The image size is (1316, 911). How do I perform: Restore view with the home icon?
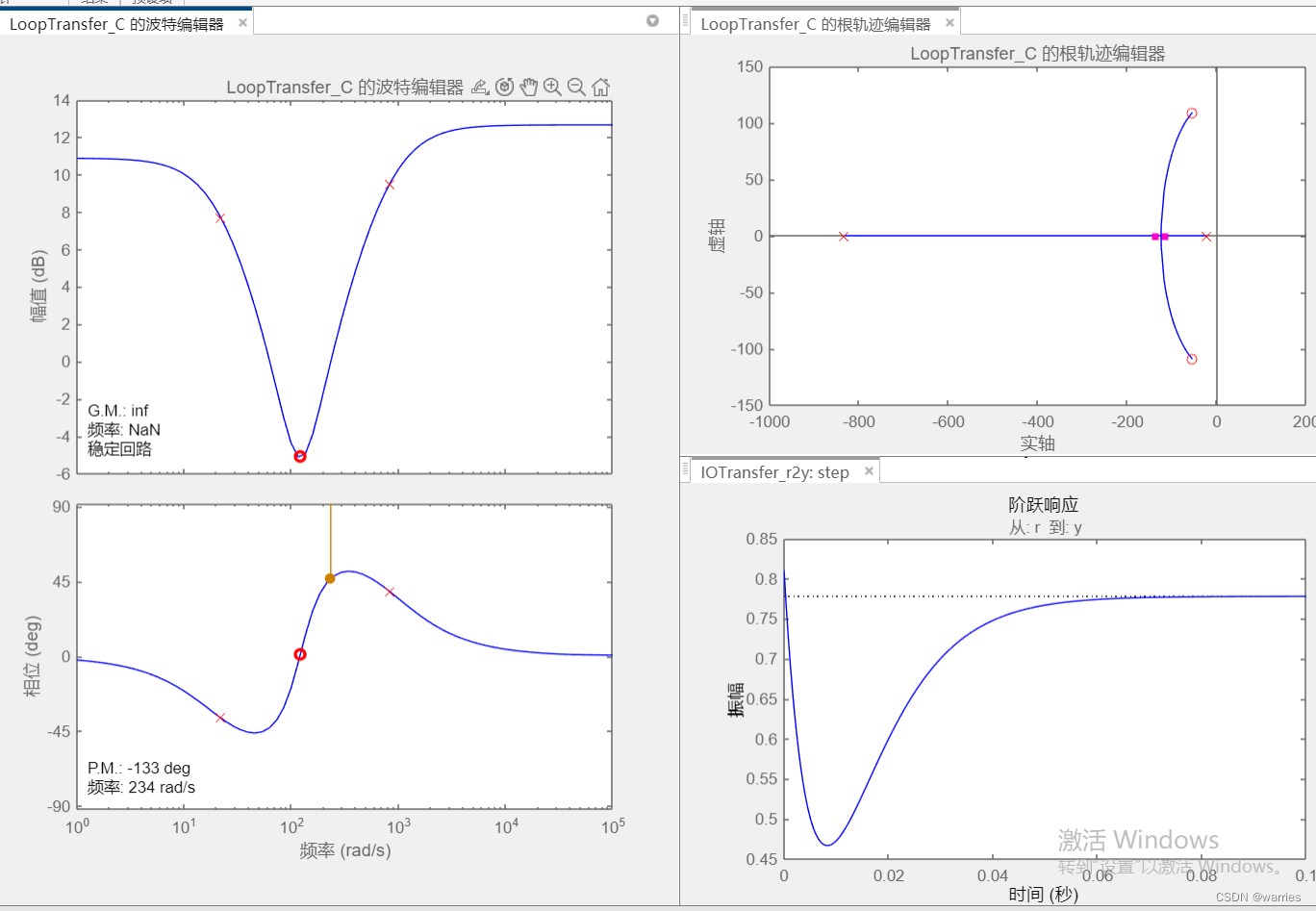click(x=600, y=88)
